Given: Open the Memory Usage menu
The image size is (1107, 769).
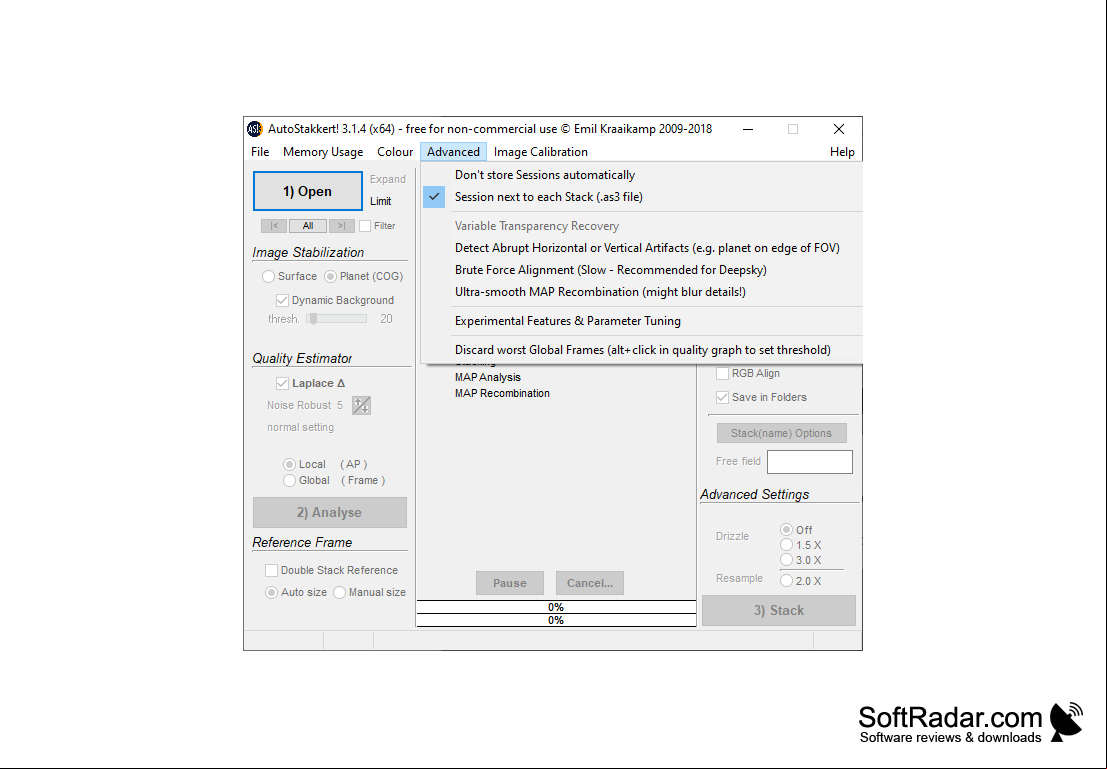Looking at the screenshot, I should click(x=323, y=152).
